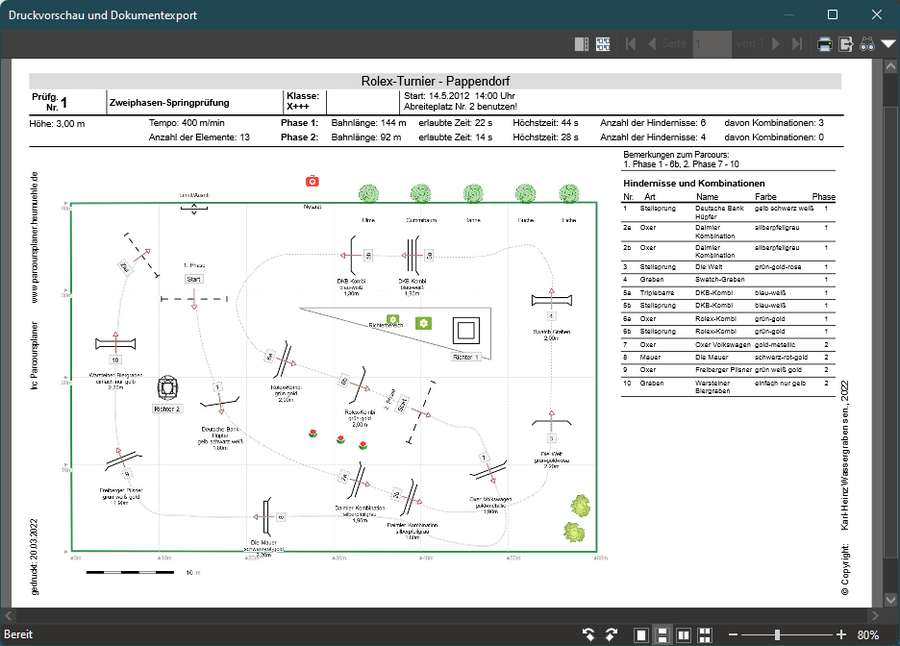Go to the first page

[x=631, y=44]
